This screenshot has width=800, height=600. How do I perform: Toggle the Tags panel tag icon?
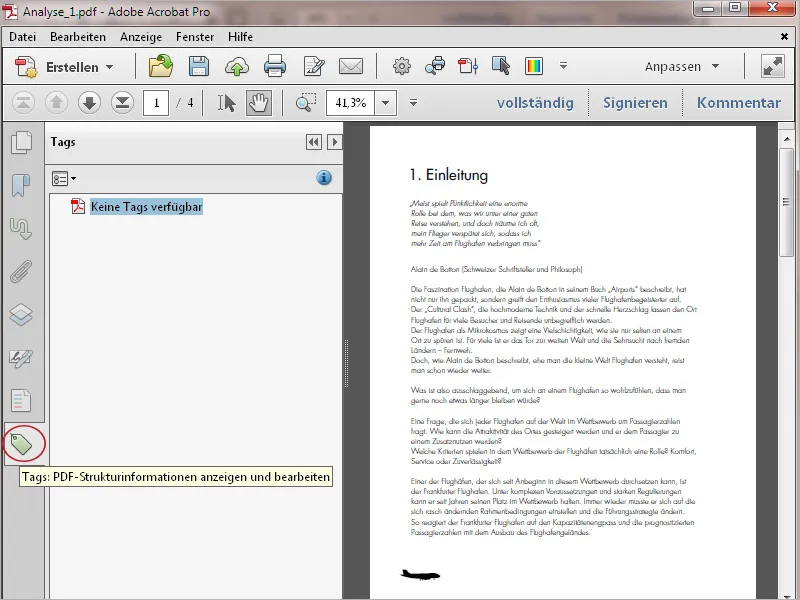[x=21, y=444]
